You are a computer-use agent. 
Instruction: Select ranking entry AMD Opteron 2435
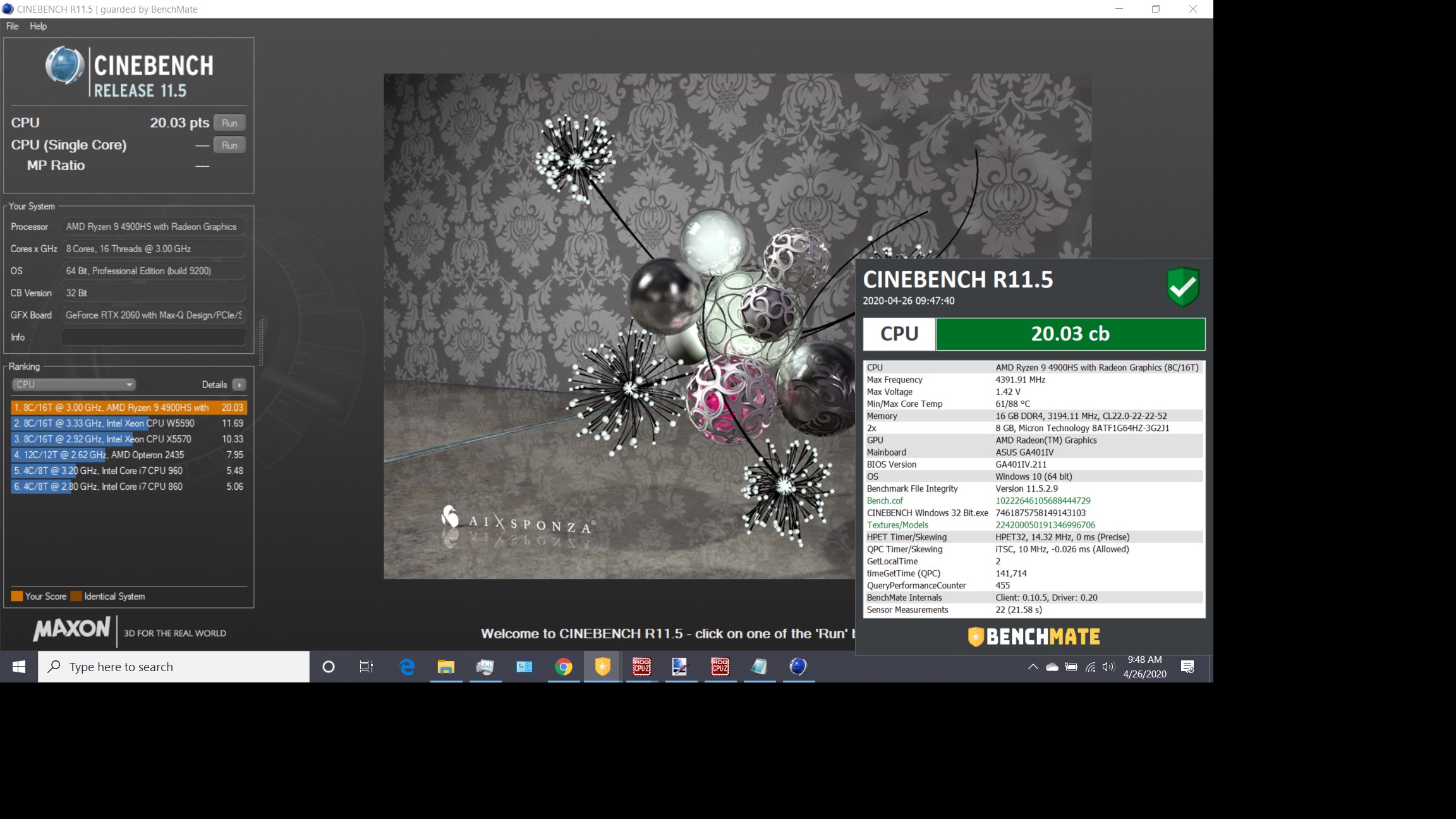[128, 455]
